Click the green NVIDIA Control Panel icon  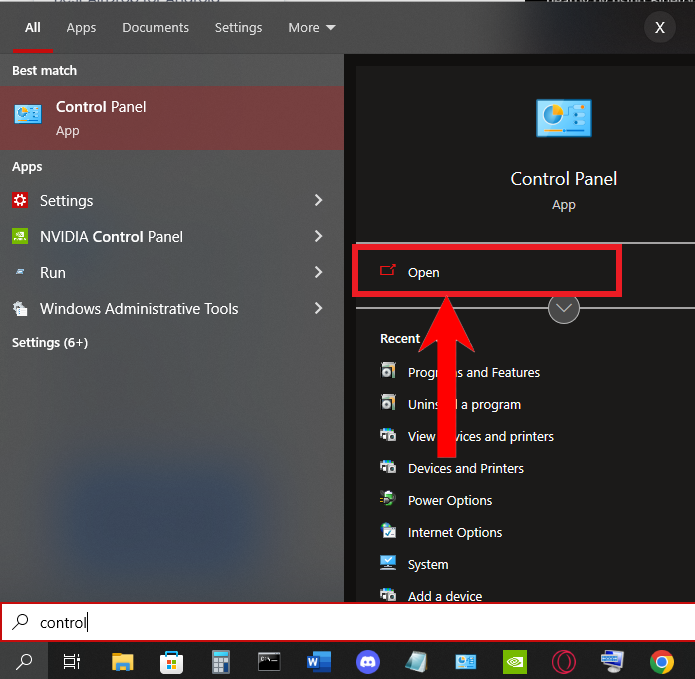pos(20,236)
